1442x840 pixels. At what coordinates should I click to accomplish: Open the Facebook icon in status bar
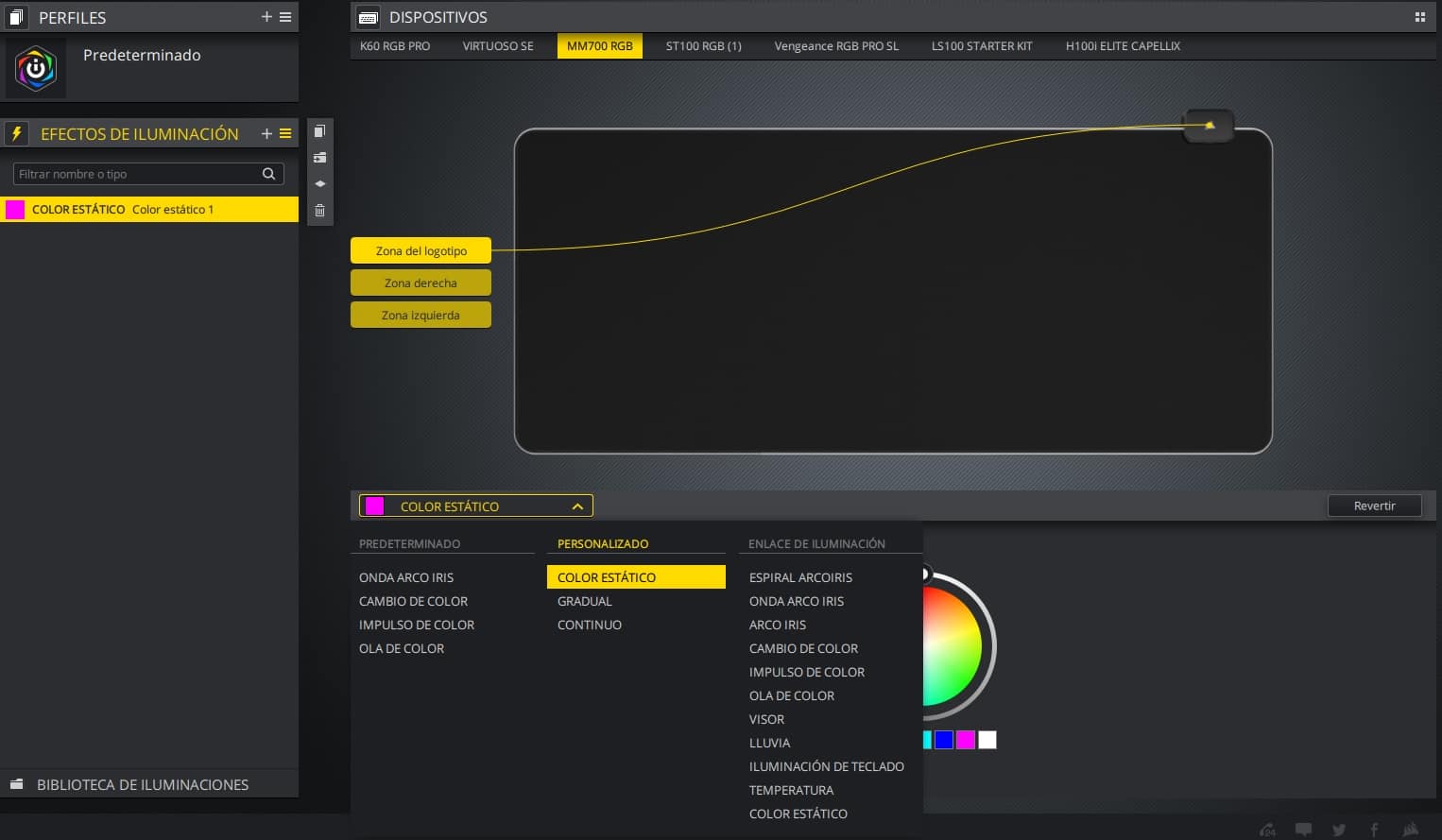[x=1374, y=830]
